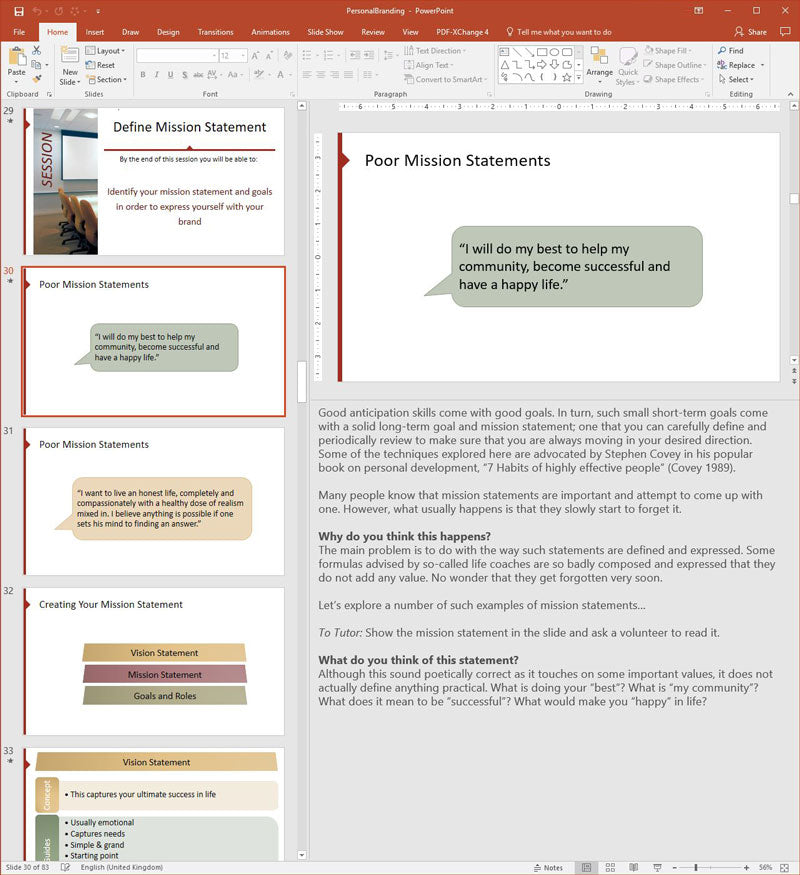Click the spell check status icon

tap(65, 867)
